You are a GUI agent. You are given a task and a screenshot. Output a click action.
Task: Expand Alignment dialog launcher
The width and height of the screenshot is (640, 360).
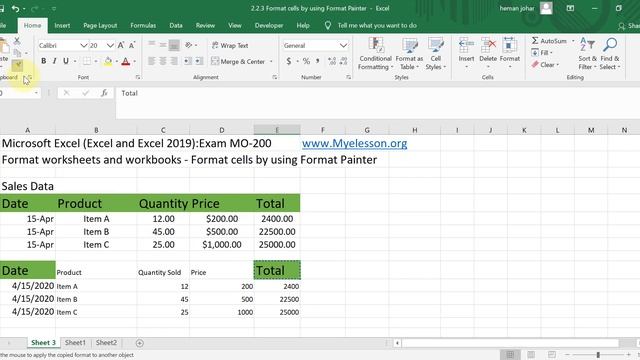(x=275, y=77)
